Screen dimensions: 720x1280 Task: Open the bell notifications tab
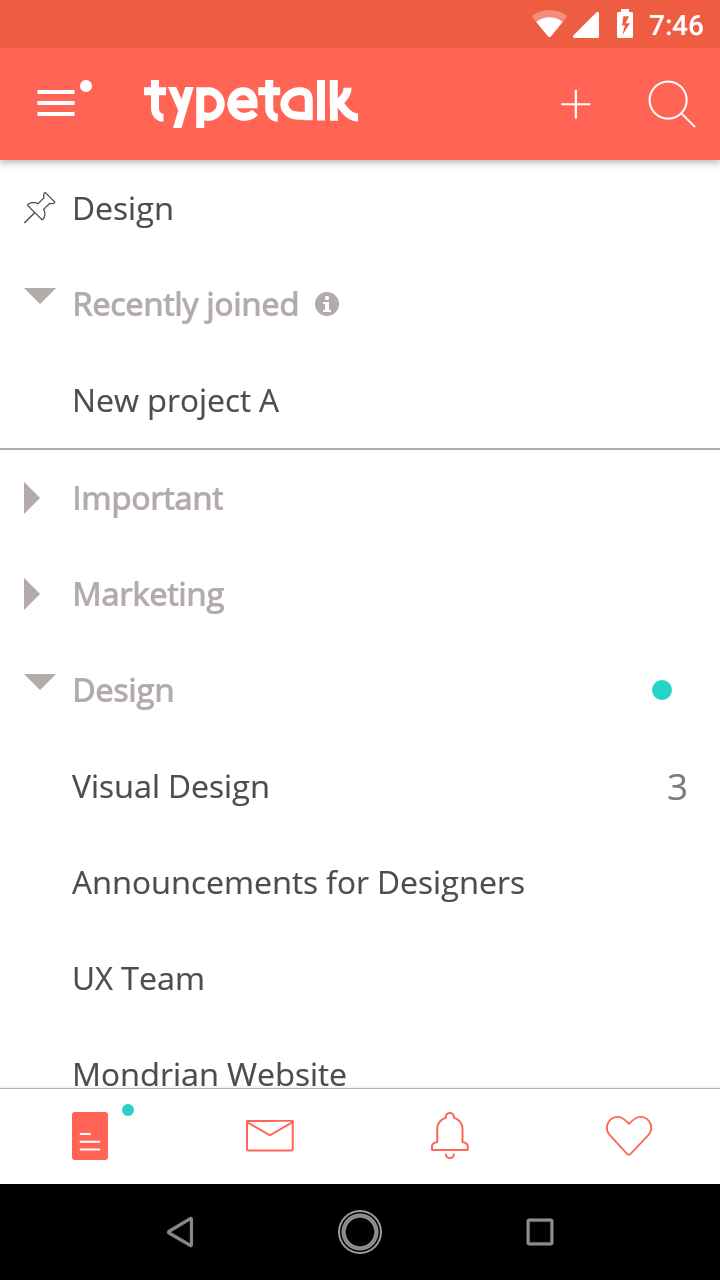pyautogui.click(x=450, y=1135)
